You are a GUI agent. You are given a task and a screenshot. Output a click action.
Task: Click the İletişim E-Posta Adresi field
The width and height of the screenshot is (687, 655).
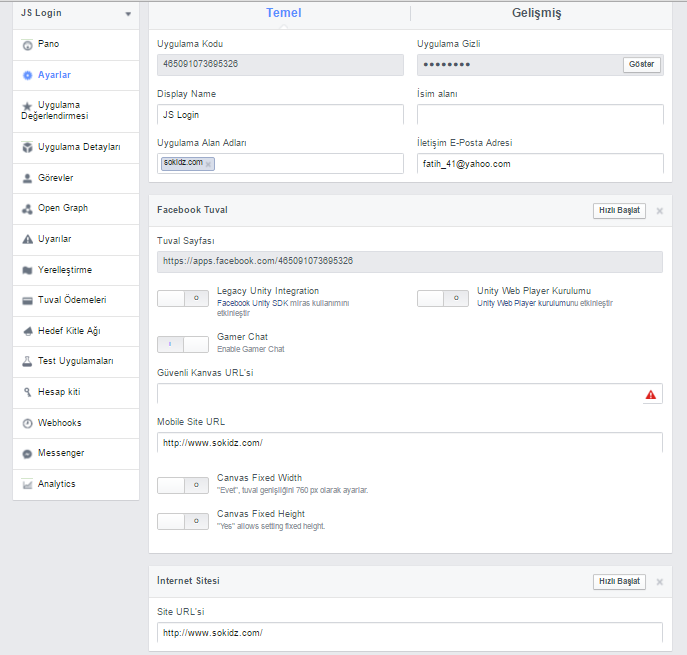(540, 164)
